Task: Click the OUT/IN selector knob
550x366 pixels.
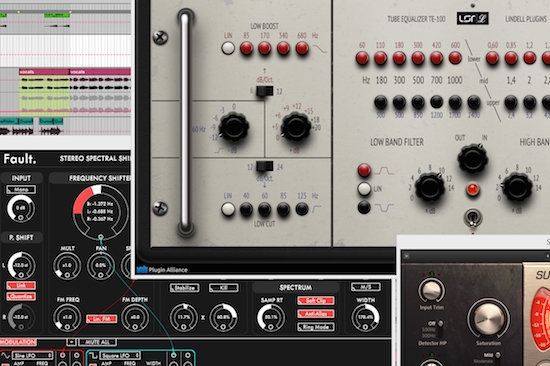Action: pos(472,159)
